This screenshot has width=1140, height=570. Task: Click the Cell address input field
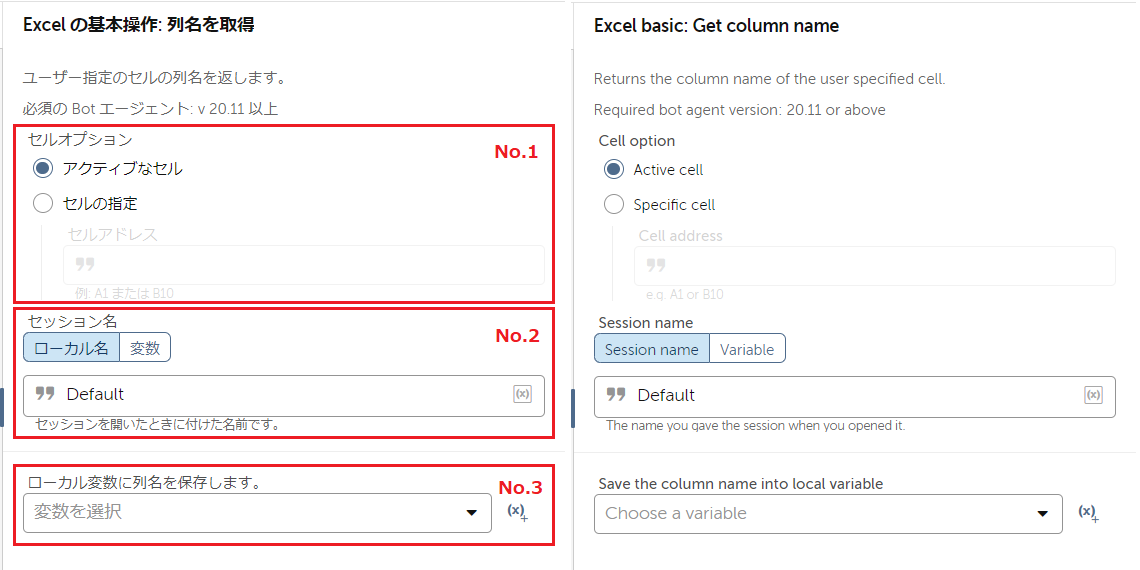pyautogui.click(x=875, y=265)
